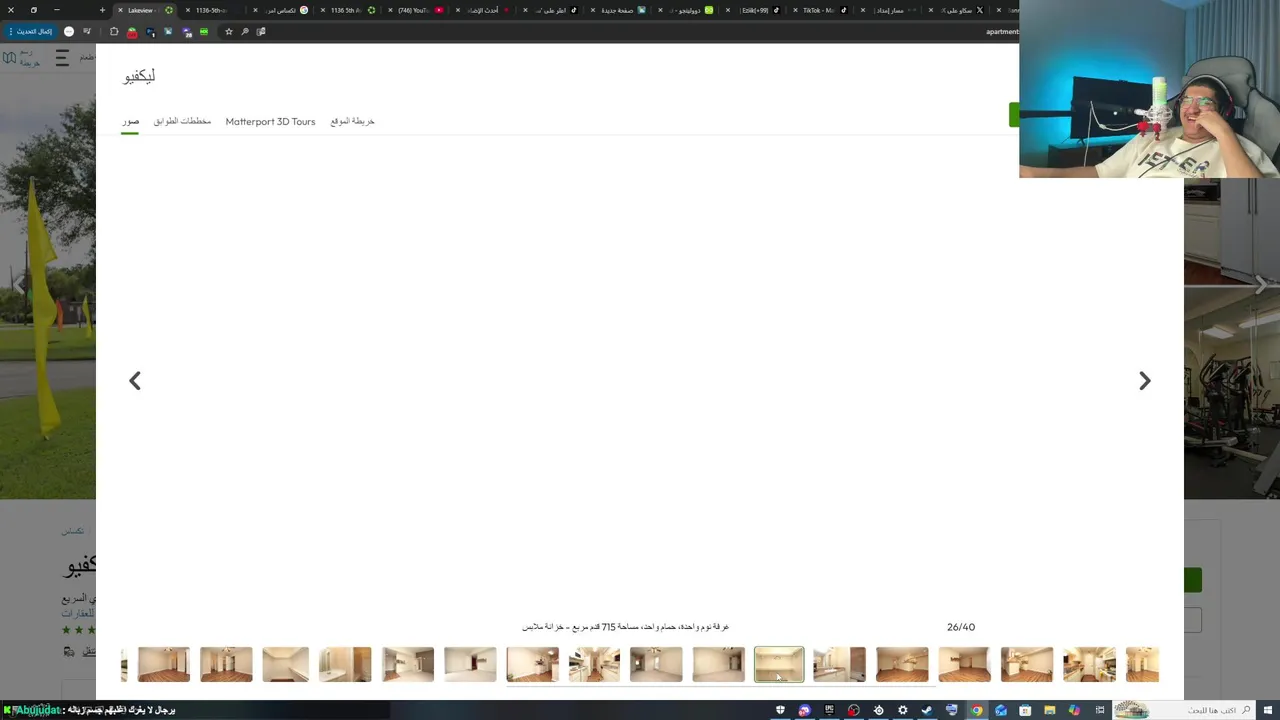
Task: Open Windows Security shield in taskbar
Action: coord(780,710)
